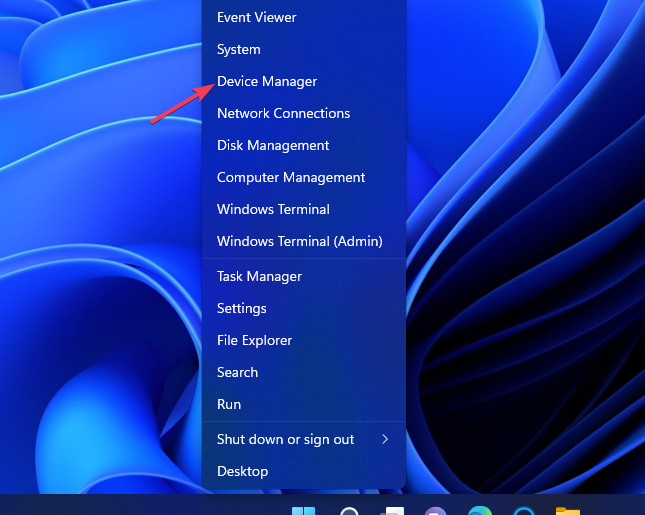Open Settings from the power user menu

[304, 309]
